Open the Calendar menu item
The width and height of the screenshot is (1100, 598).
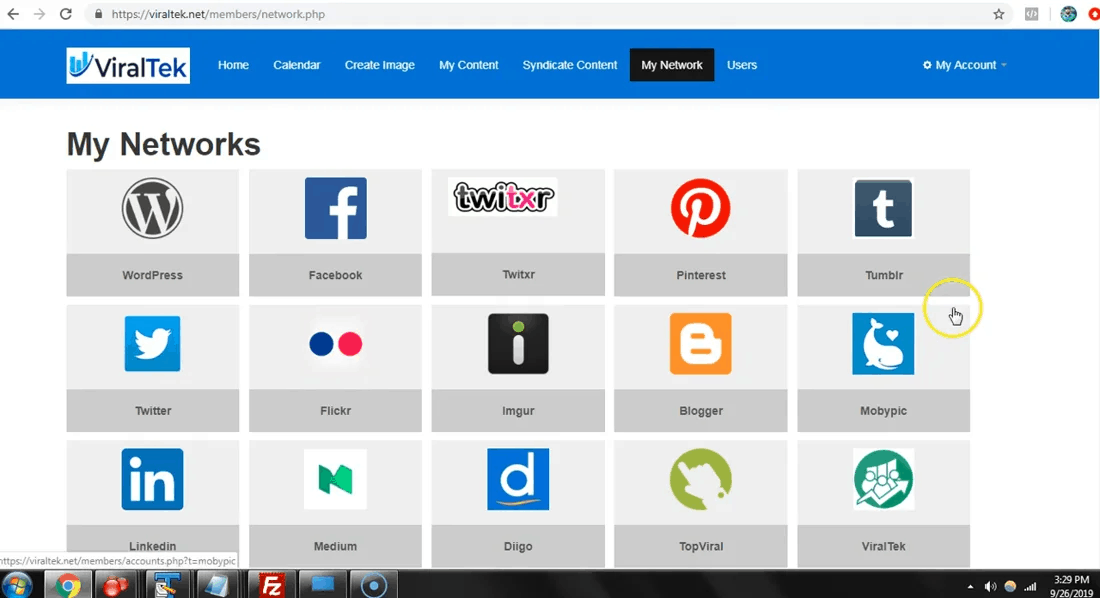(297, 65)
